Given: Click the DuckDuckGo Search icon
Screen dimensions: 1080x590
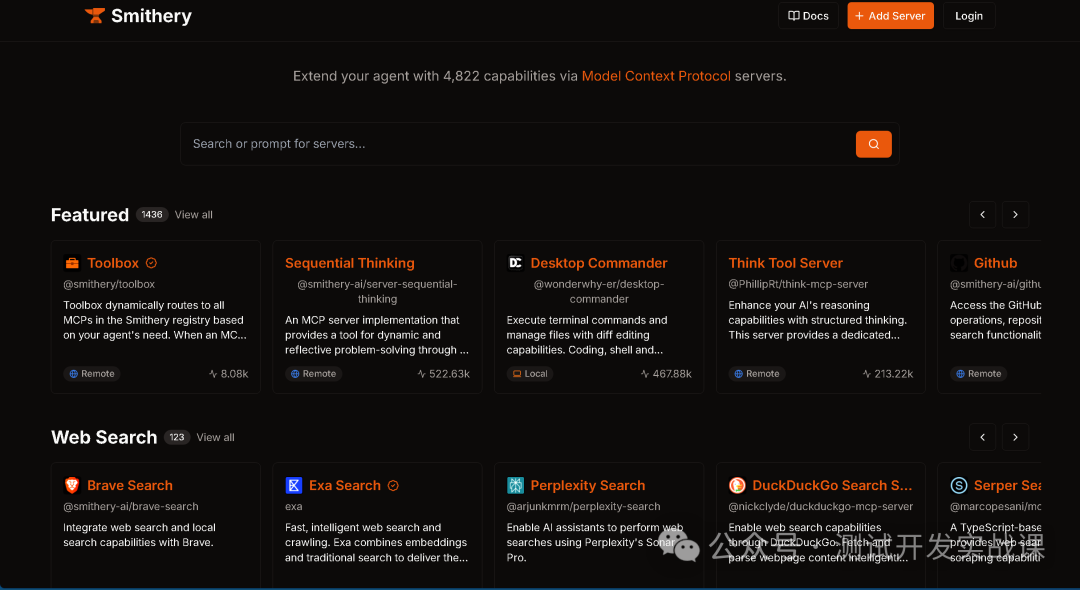Looking at the screenshot, I should 737,485.
